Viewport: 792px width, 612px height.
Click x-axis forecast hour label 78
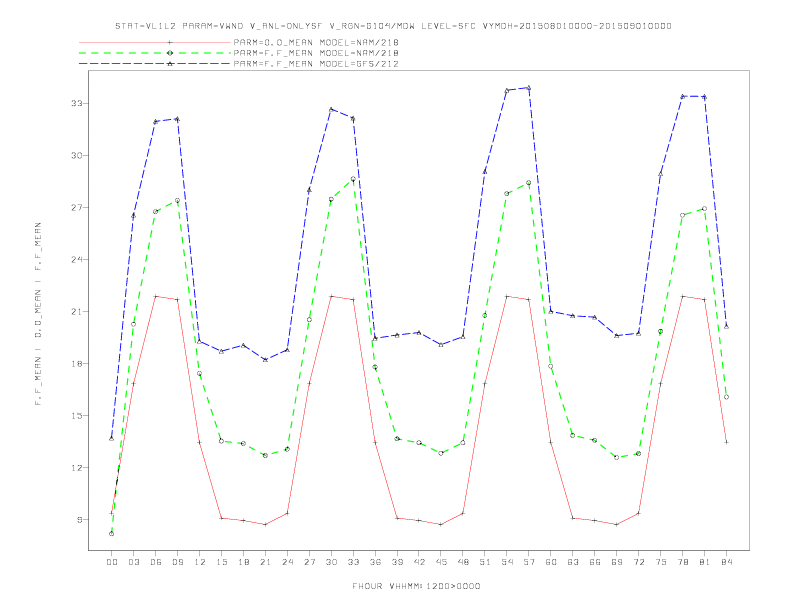click(682, 562)
